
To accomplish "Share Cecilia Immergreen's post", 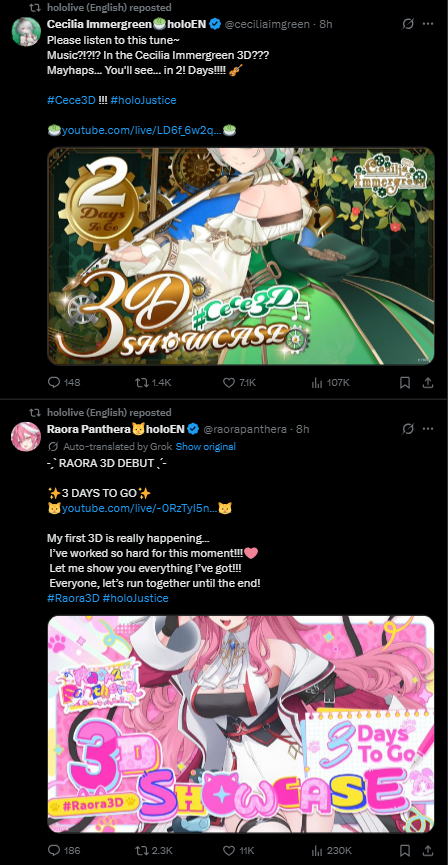I will [x=428, y=382].
